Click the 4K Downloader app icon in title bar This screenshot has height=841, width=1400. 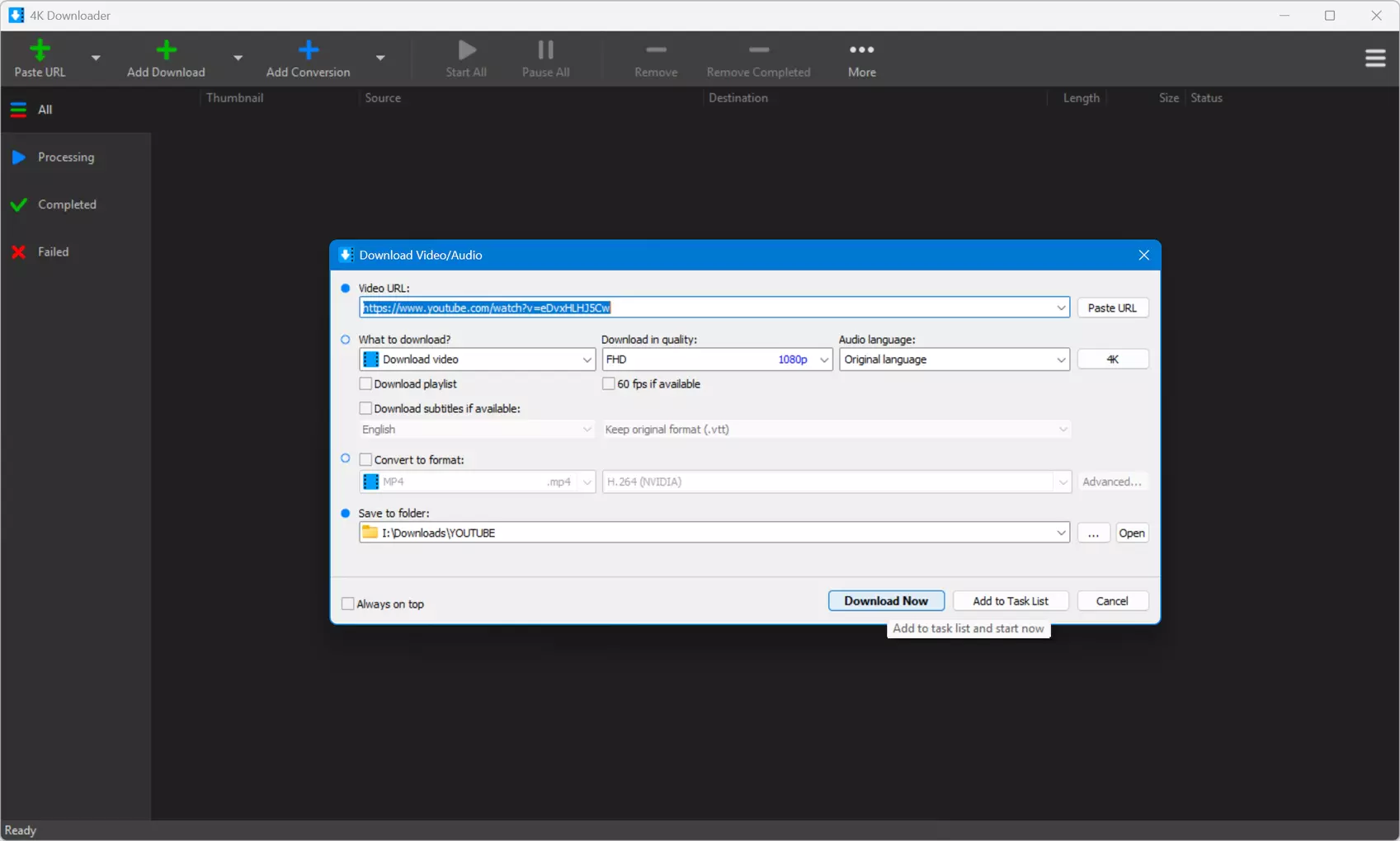[16, 15]
